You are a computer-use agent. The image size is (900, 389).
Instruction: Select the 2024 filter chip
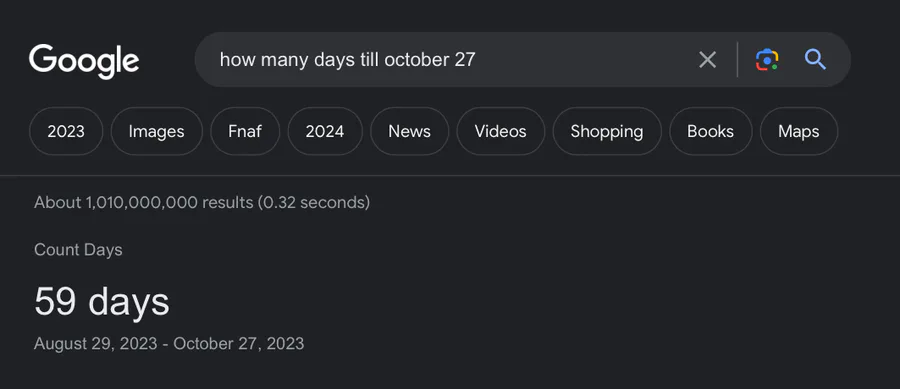click(325, 131)
